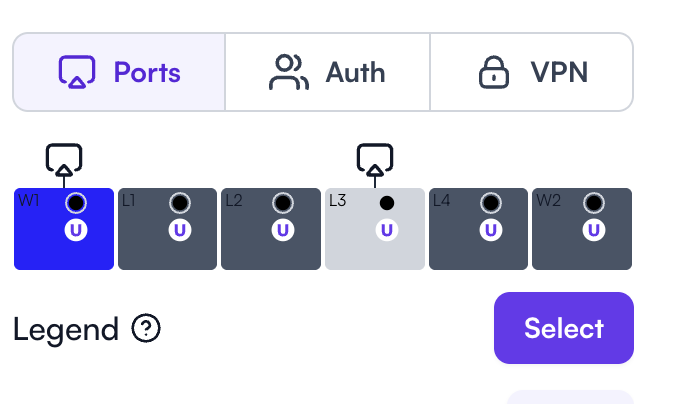Click the U badge on port L1
Viewport: 682px width, 404px height.
tap(180, 230)
